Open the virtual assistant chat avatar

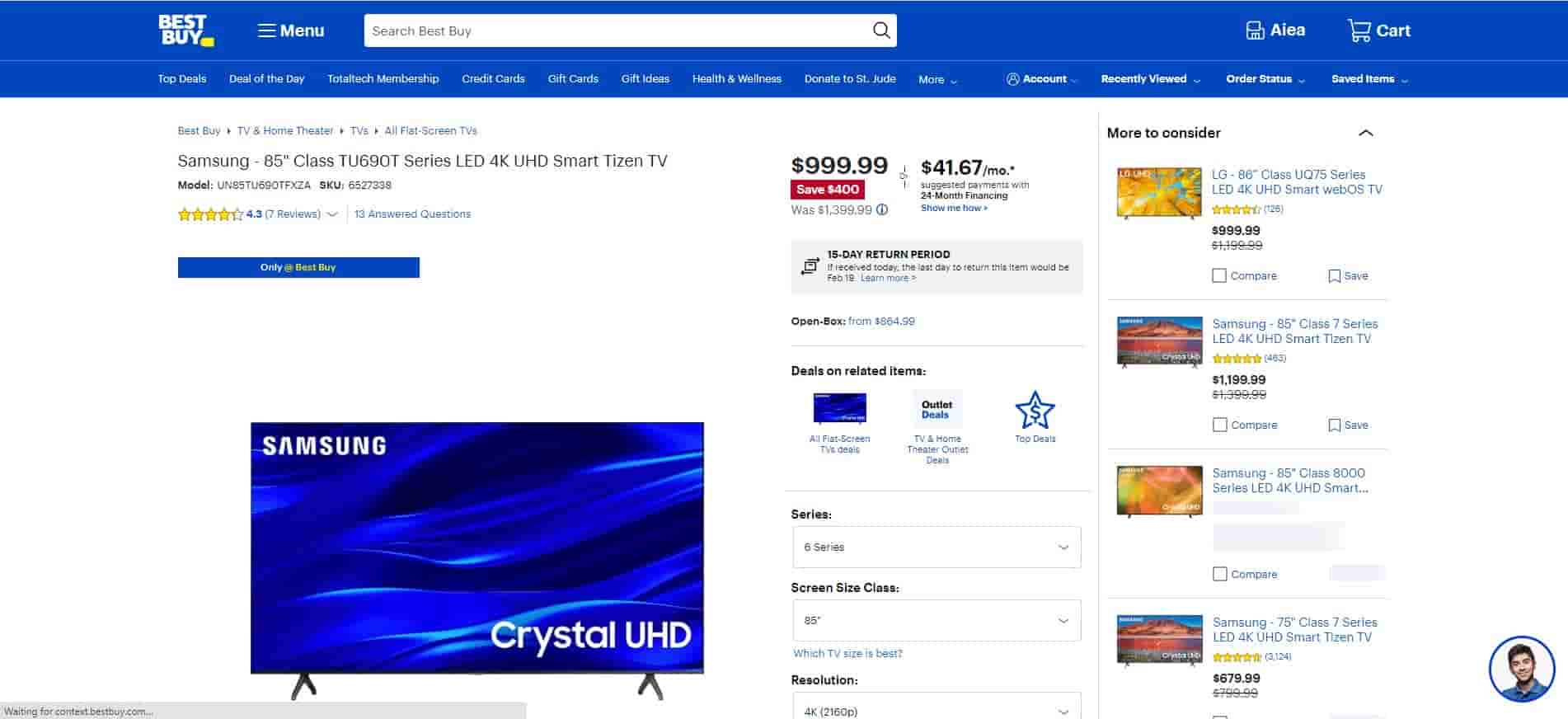pos(1521,669)
